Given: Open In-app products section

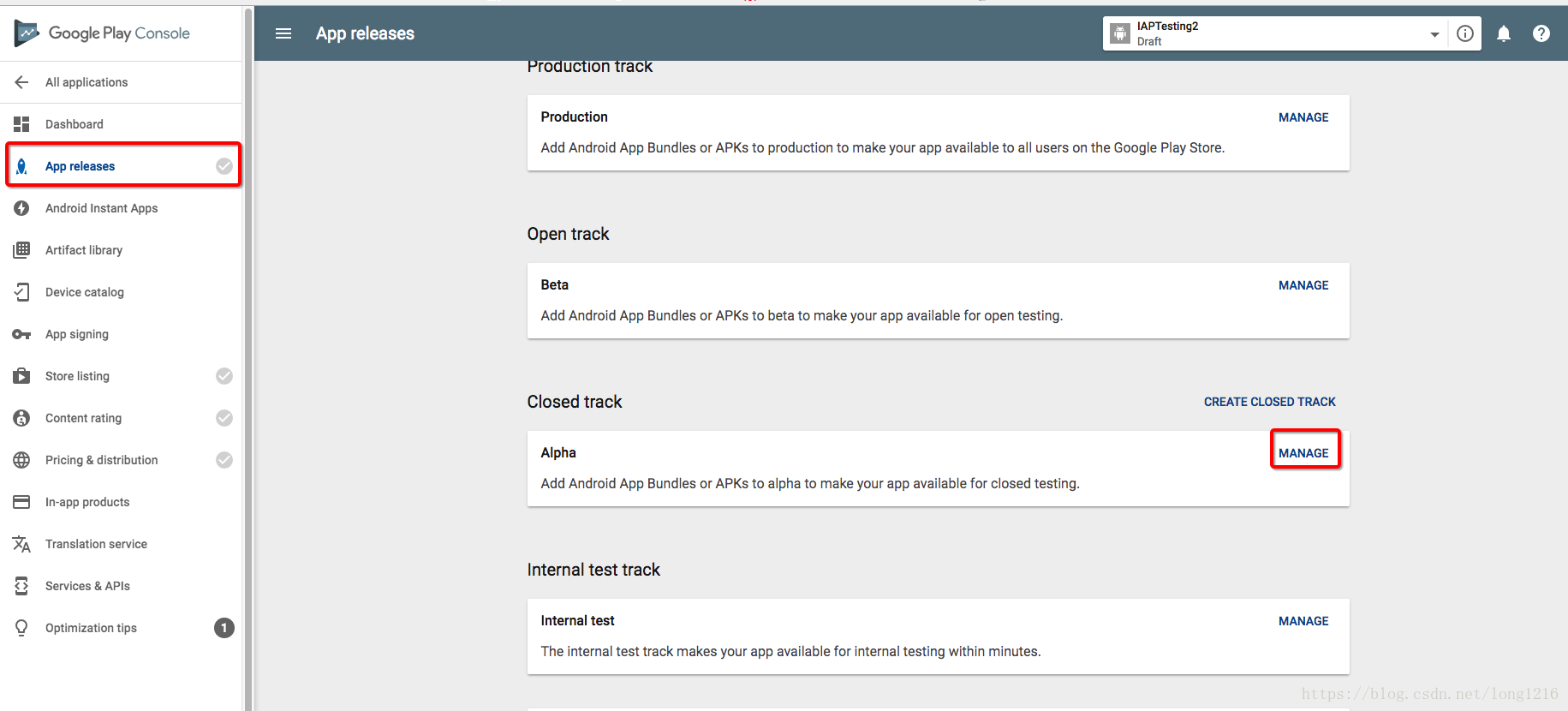Looking at the screenshot, I should click(x=87, y=502).
